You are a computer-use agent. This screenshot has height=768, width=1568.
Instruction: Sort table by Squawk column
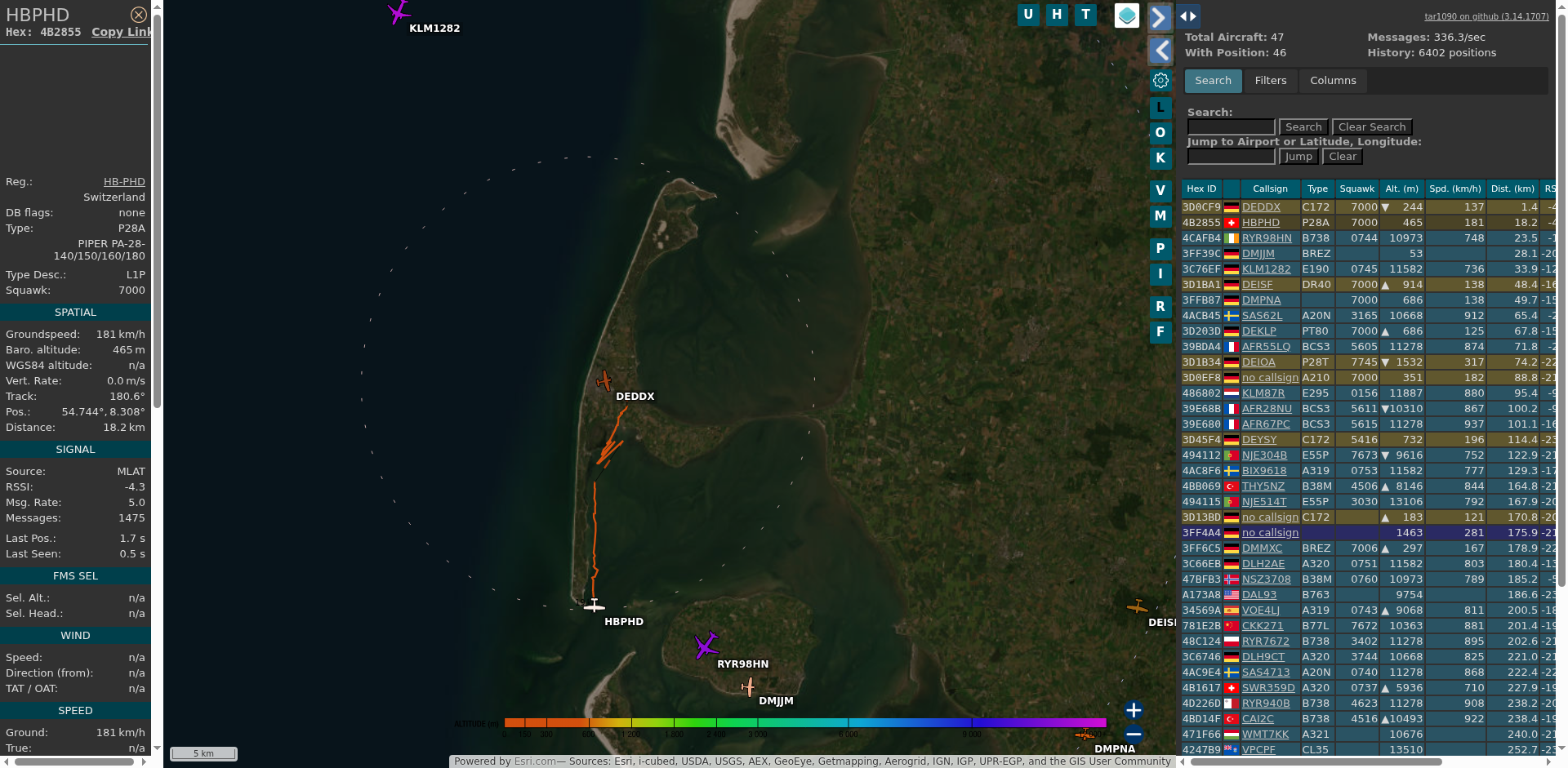coord(1356,189)
